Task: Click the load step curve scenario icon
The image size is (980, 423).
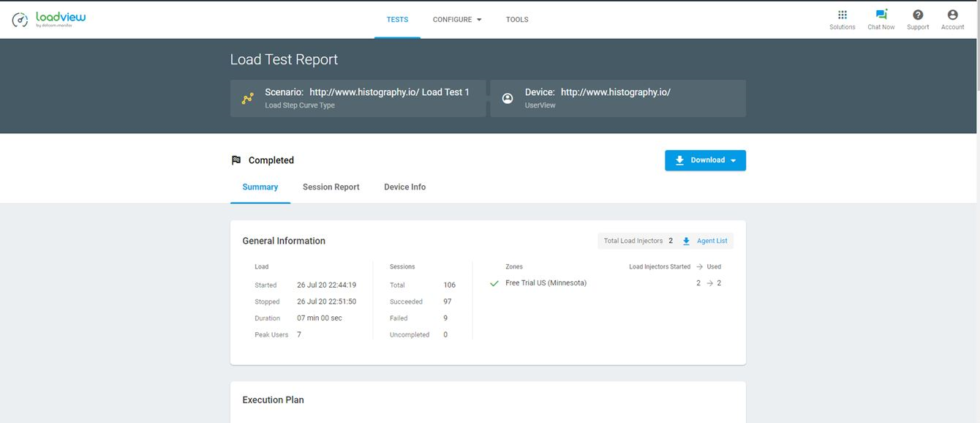Action: (248, 98)
